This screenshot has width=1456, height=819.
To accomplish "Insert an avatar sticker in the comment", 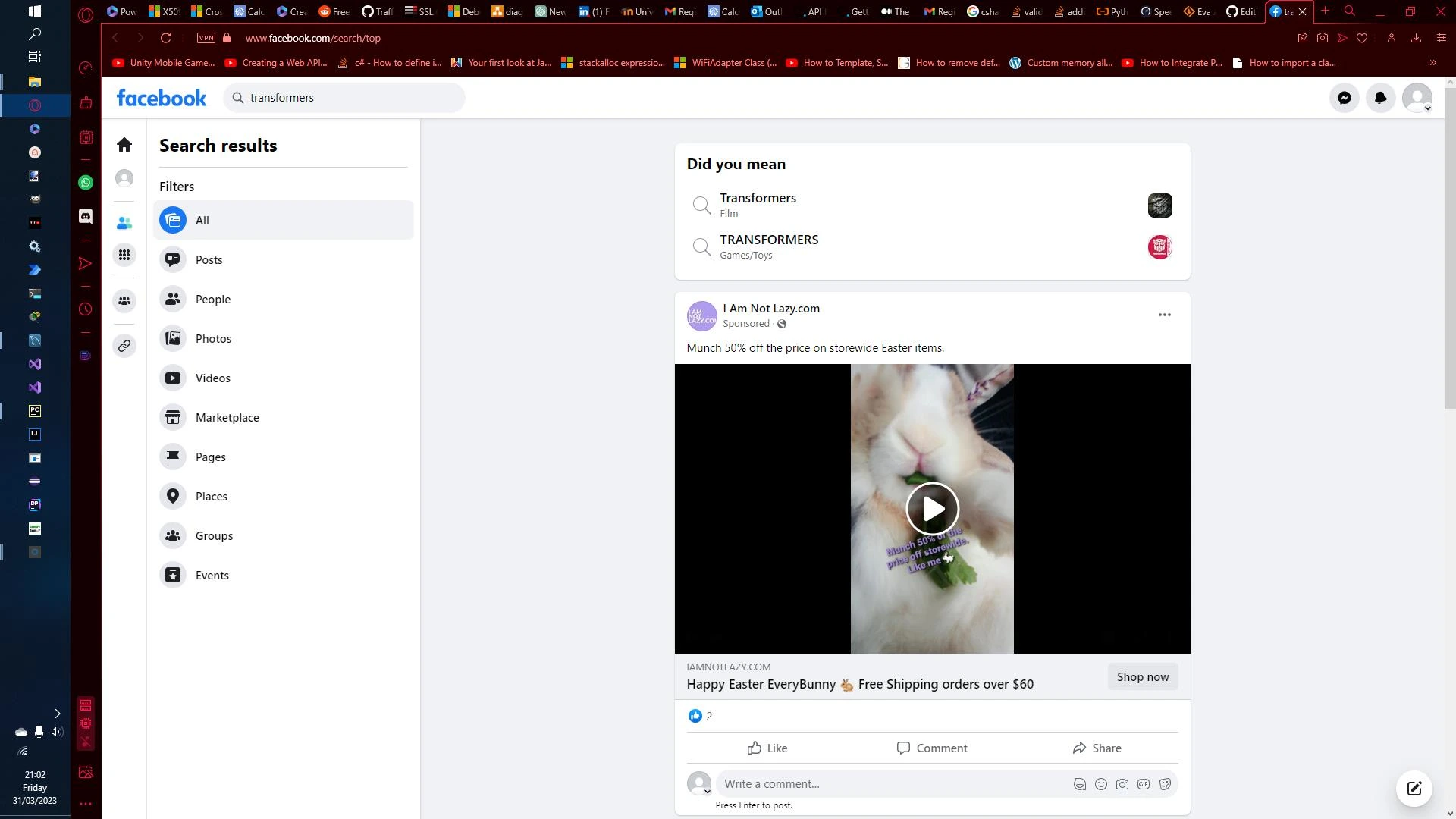I will (x=1079, y=785).
